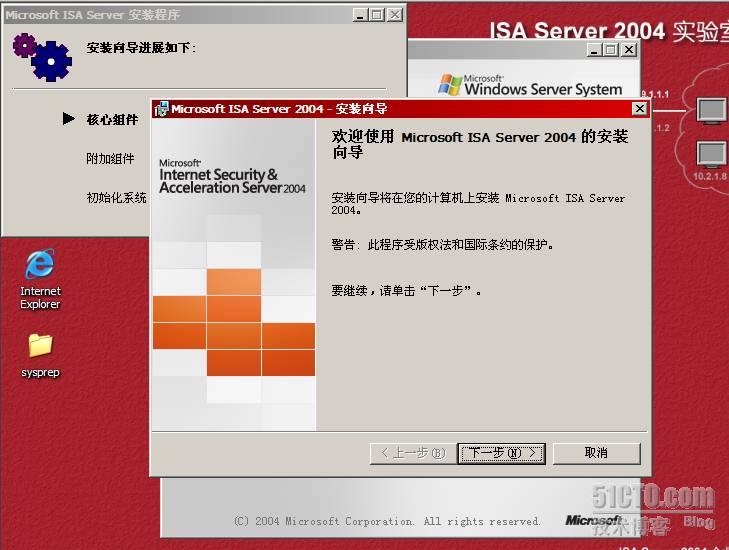Close the Microsoft ISA Server 安装程序 window
Screen dimensions: 729x550
pos(395,15)
